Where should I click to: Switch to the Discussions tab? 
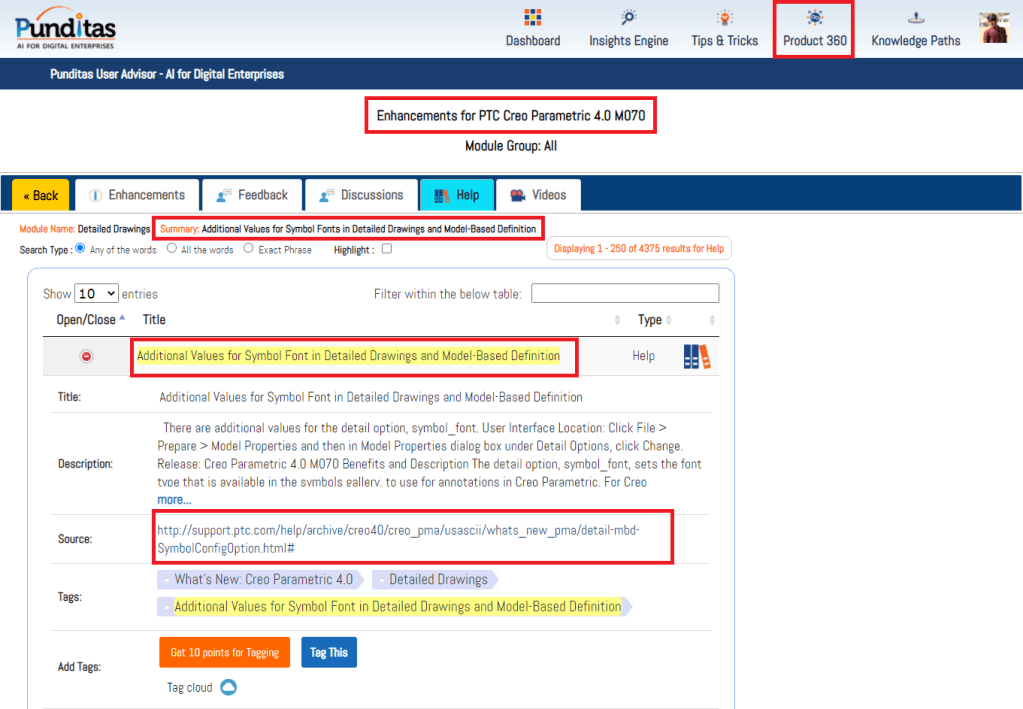360,195
